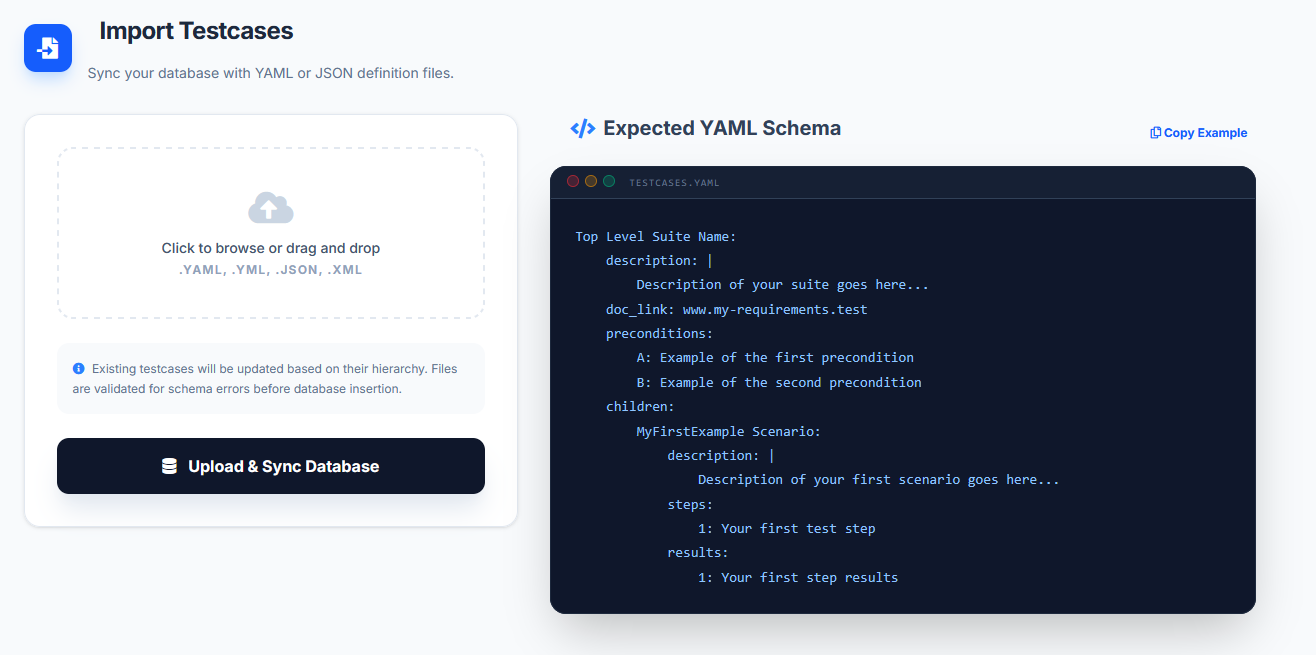Viewport: 1316px width, 655px height.
Task: Click the yellow traffic light on the code window
Action: [589, 181]
